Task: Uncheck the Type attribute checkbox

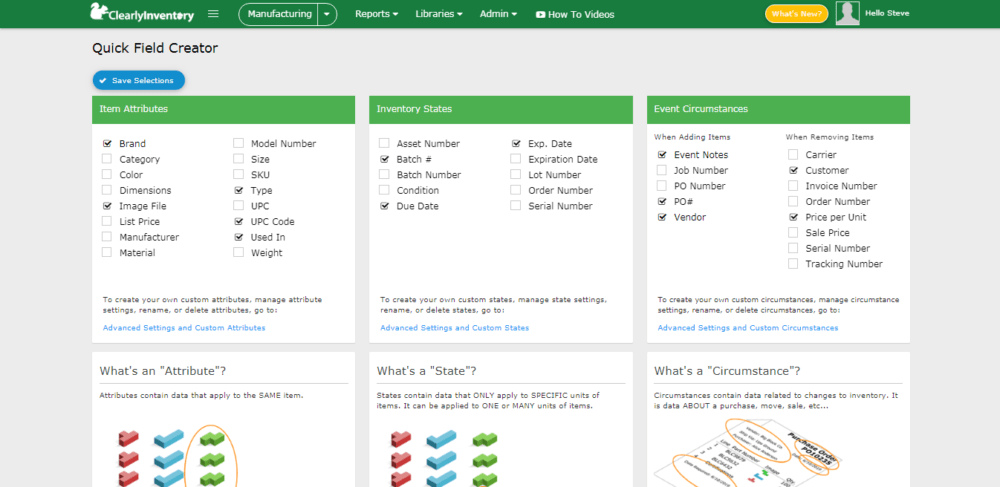Action: point(239,190)
